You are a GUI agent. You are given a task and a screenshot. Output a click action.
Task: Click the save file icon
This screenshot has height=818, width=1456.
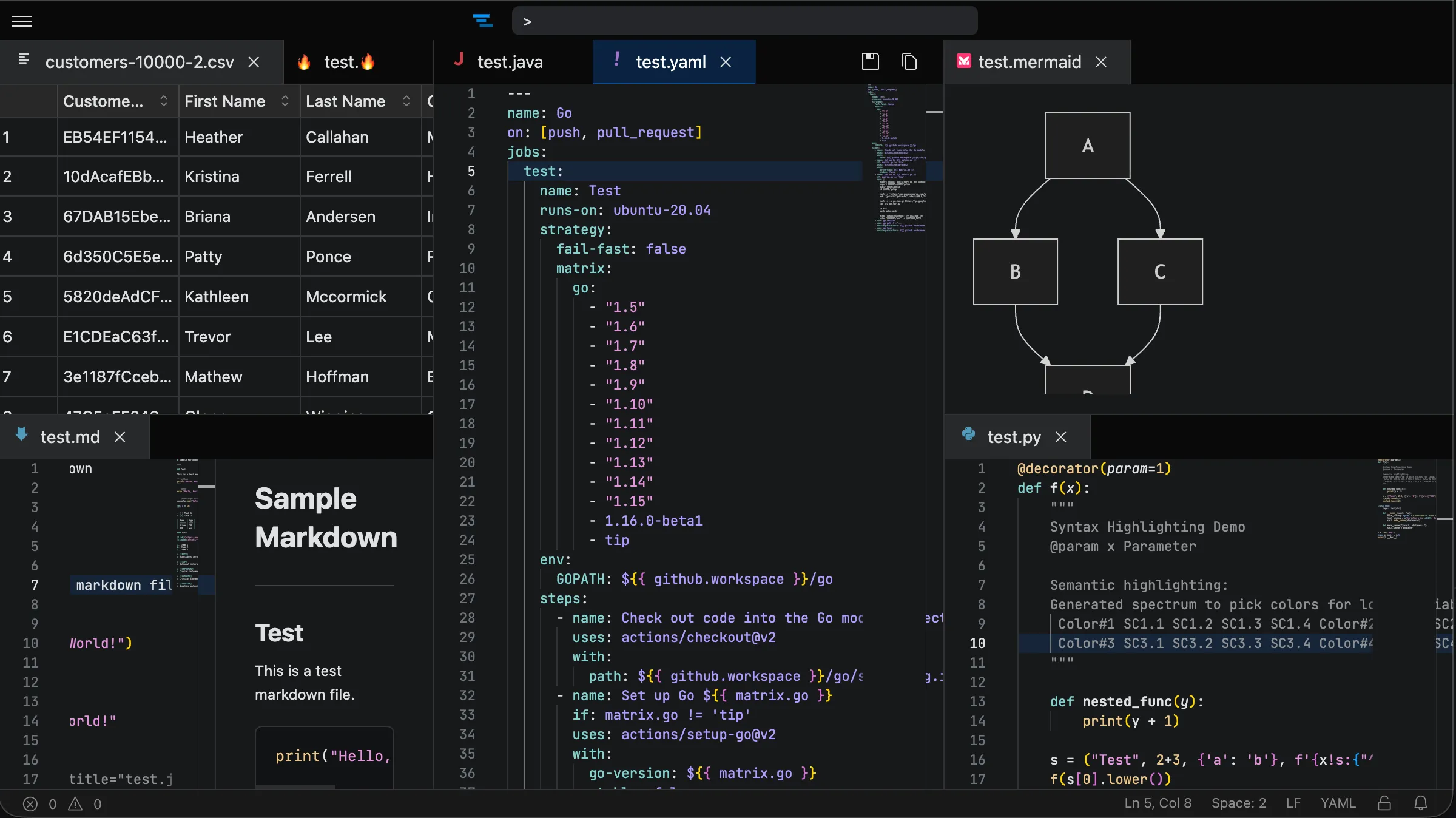click(870, 61)
